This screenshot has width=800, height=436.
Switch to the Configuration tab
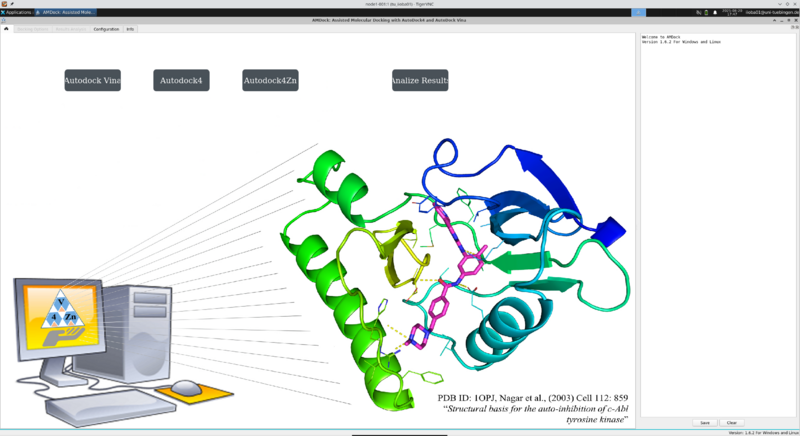[x=106, y=29]
